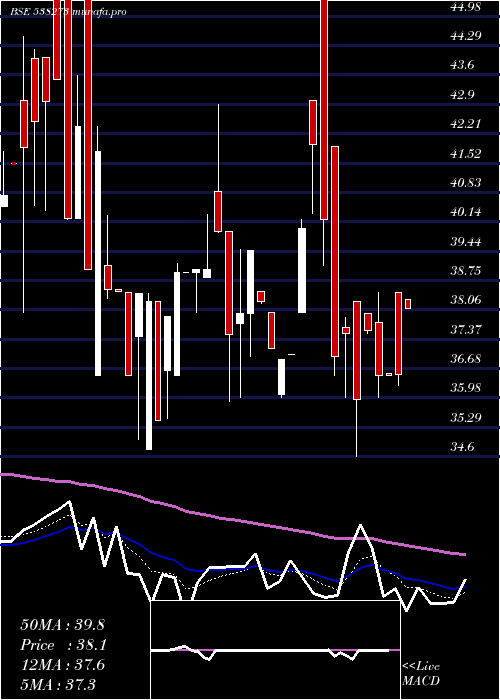Click the 44.98 price axis label
Image resolution: width=500 pixels, height=700 pixels.
coord(467,7)
